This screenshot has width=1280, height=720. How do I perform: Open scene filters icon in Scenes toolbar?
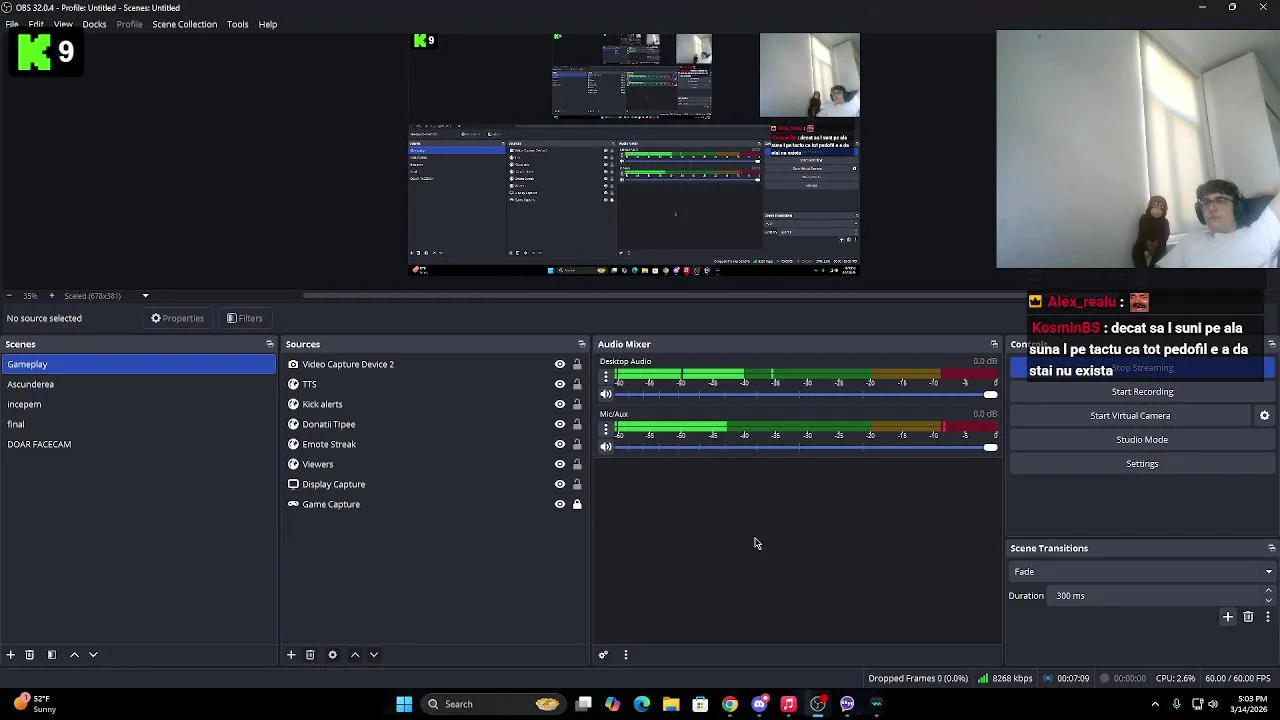(x=51, y=655)
